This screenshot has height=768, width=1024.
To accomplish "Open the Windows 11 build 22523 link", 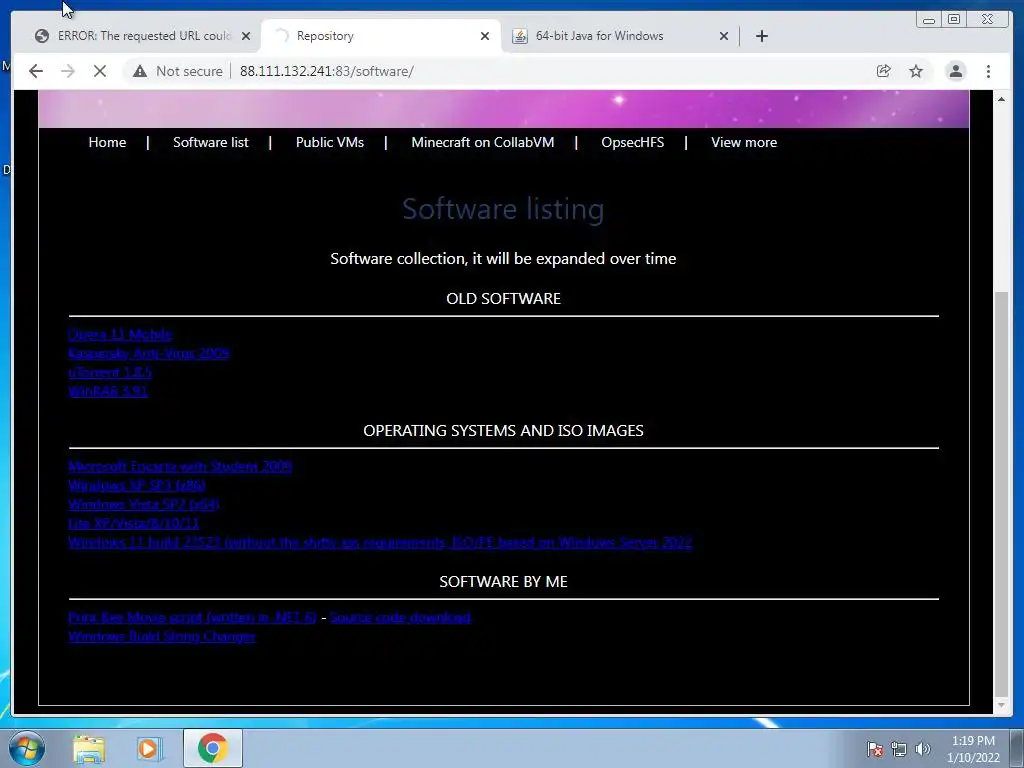I will [x=380, y=542].
